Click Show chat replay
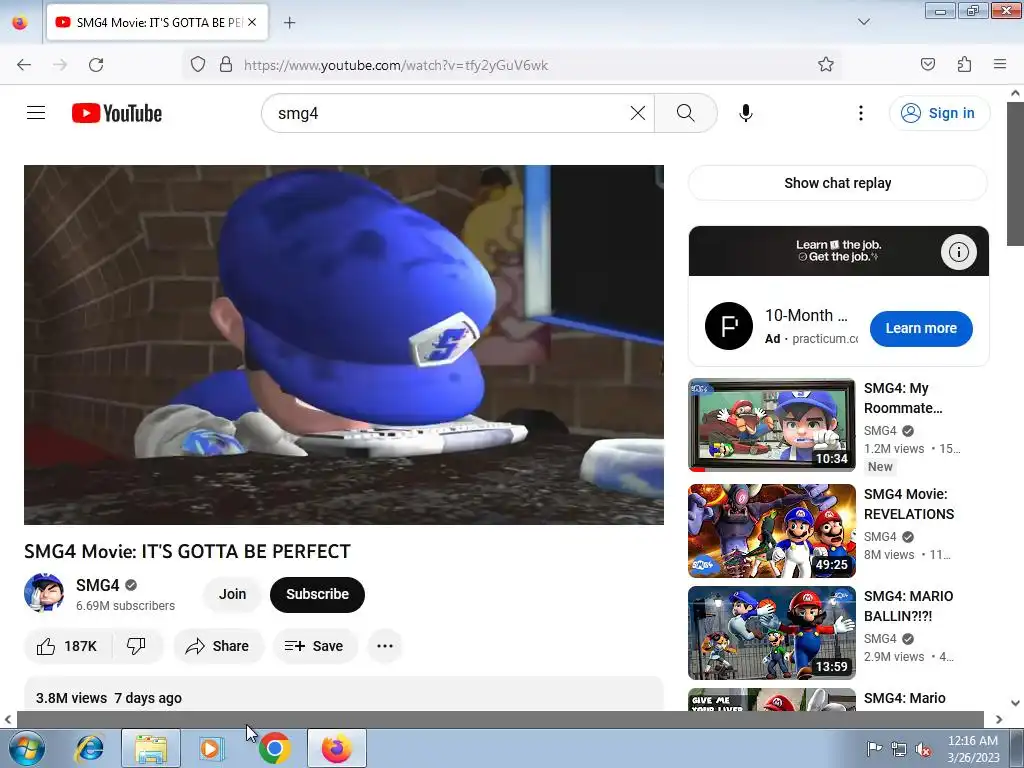1024x768 pixels. coord(838,183)
